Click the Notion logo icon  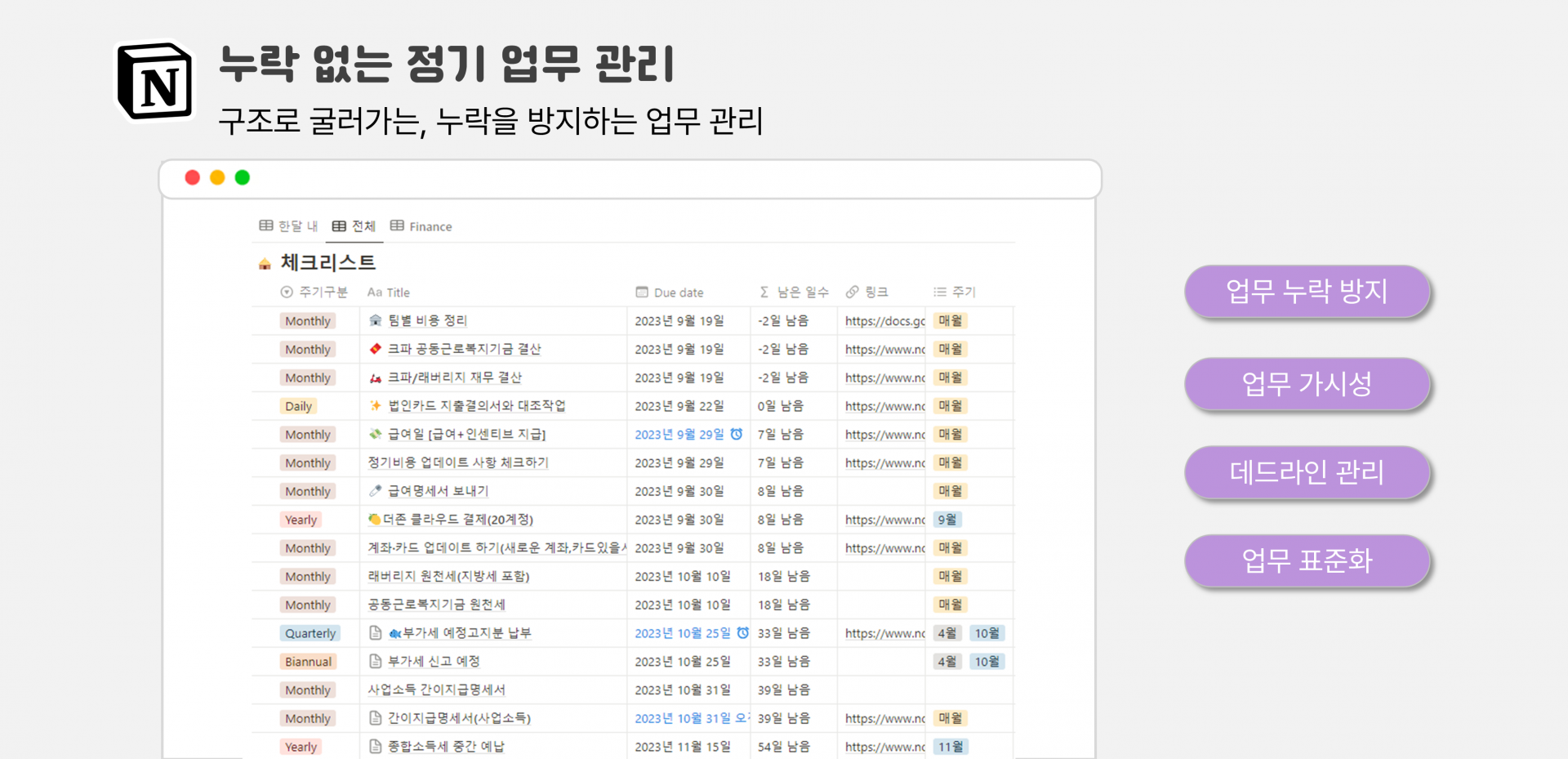(x=155, y=81)
